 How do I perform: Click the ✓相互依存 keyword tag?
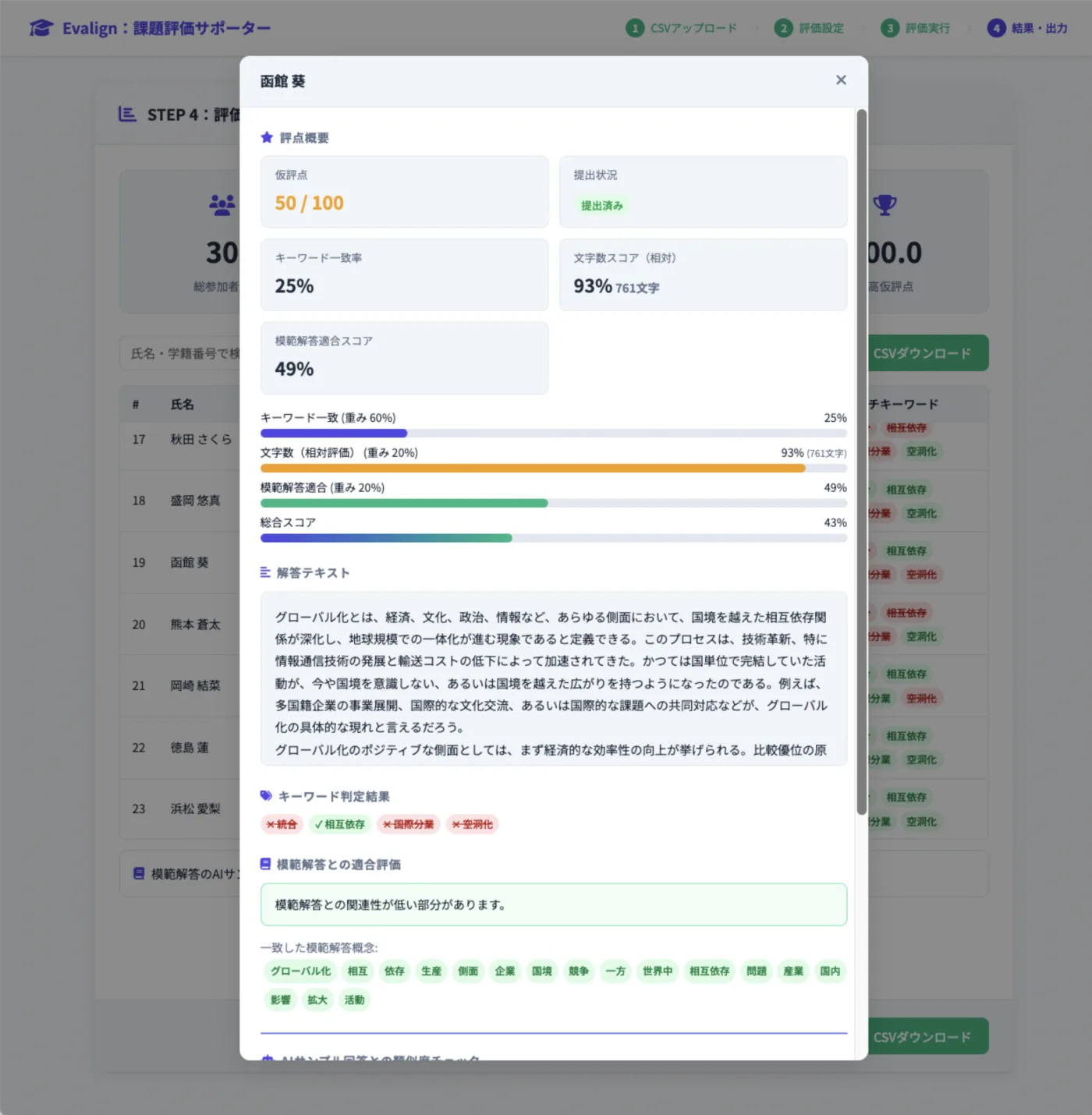[340, 824]
